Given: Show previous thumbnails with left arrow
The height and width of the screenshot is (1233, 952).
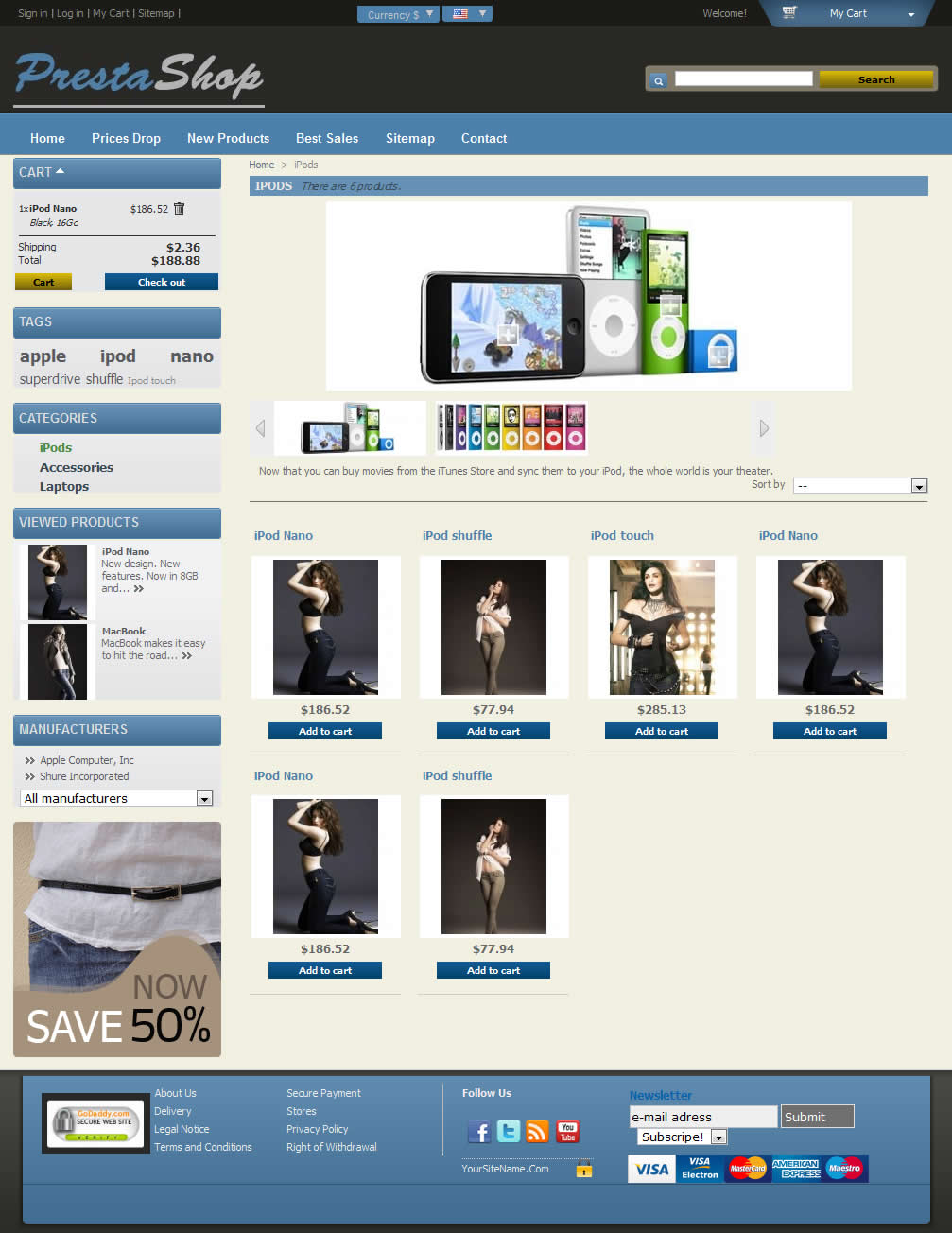Looking at the screenshot, I should pos(261,428).
